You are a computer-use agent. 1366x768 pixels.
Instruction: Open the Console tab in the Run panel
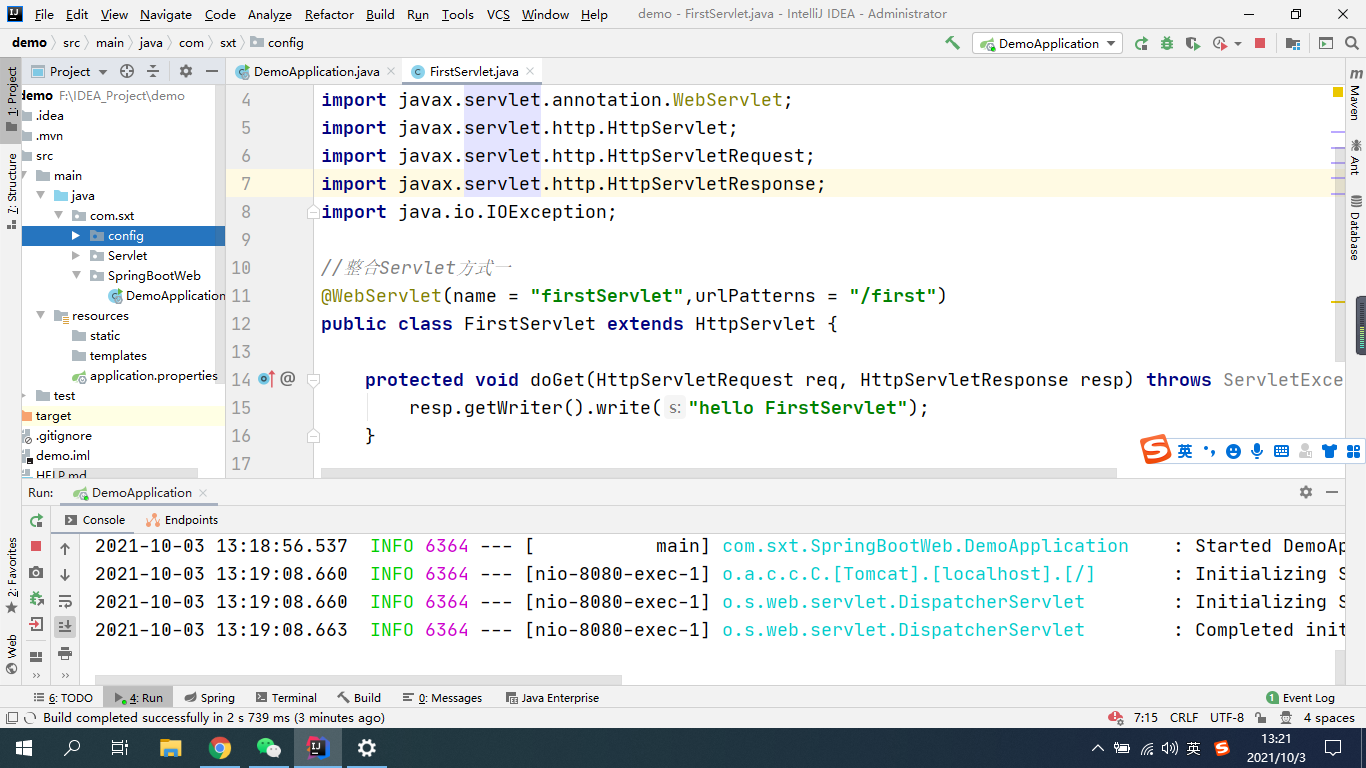coord(95,520)
